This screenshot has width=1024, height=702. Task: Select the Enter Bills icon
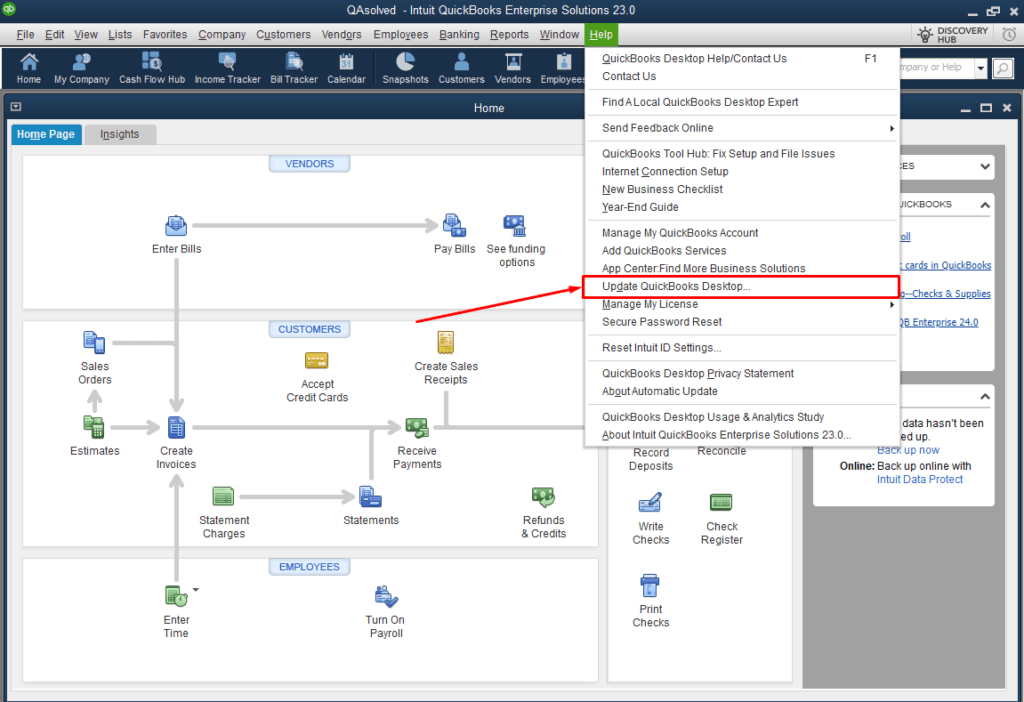(x=176, y=226)
